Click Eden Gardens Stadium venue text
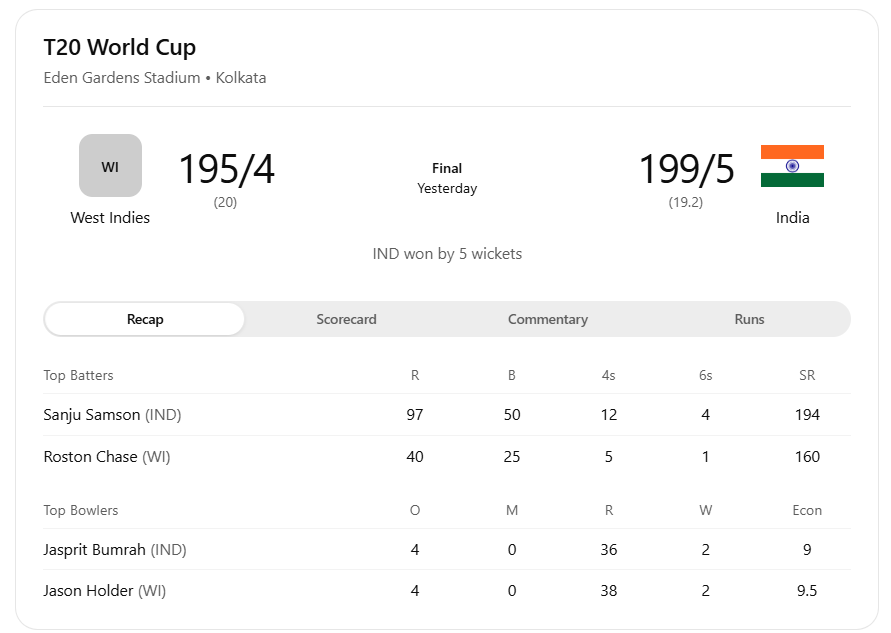Viewport: 891px width, 633px height. click(122, 77)
